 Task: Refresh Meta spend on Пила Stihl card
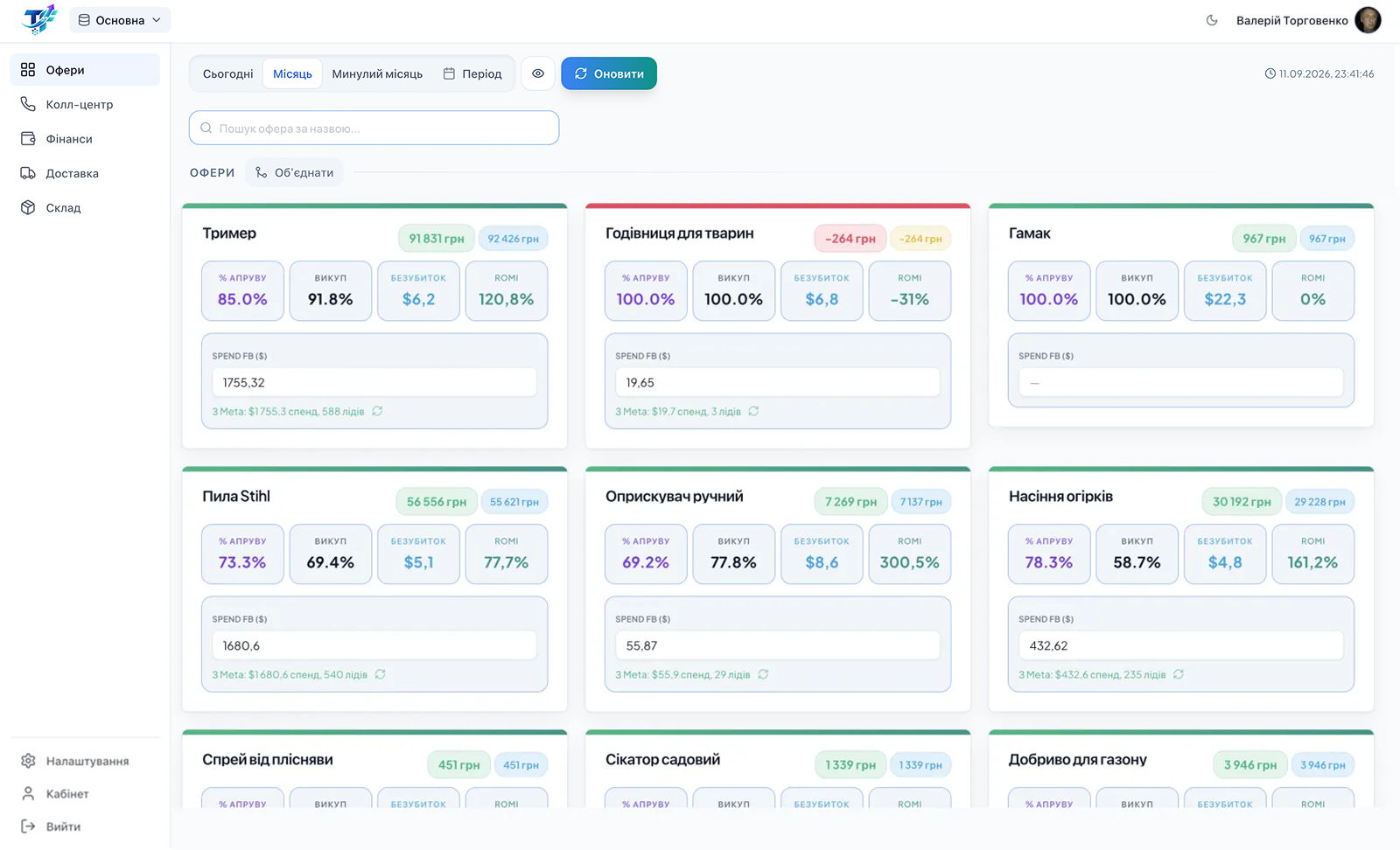coord(380,674)
